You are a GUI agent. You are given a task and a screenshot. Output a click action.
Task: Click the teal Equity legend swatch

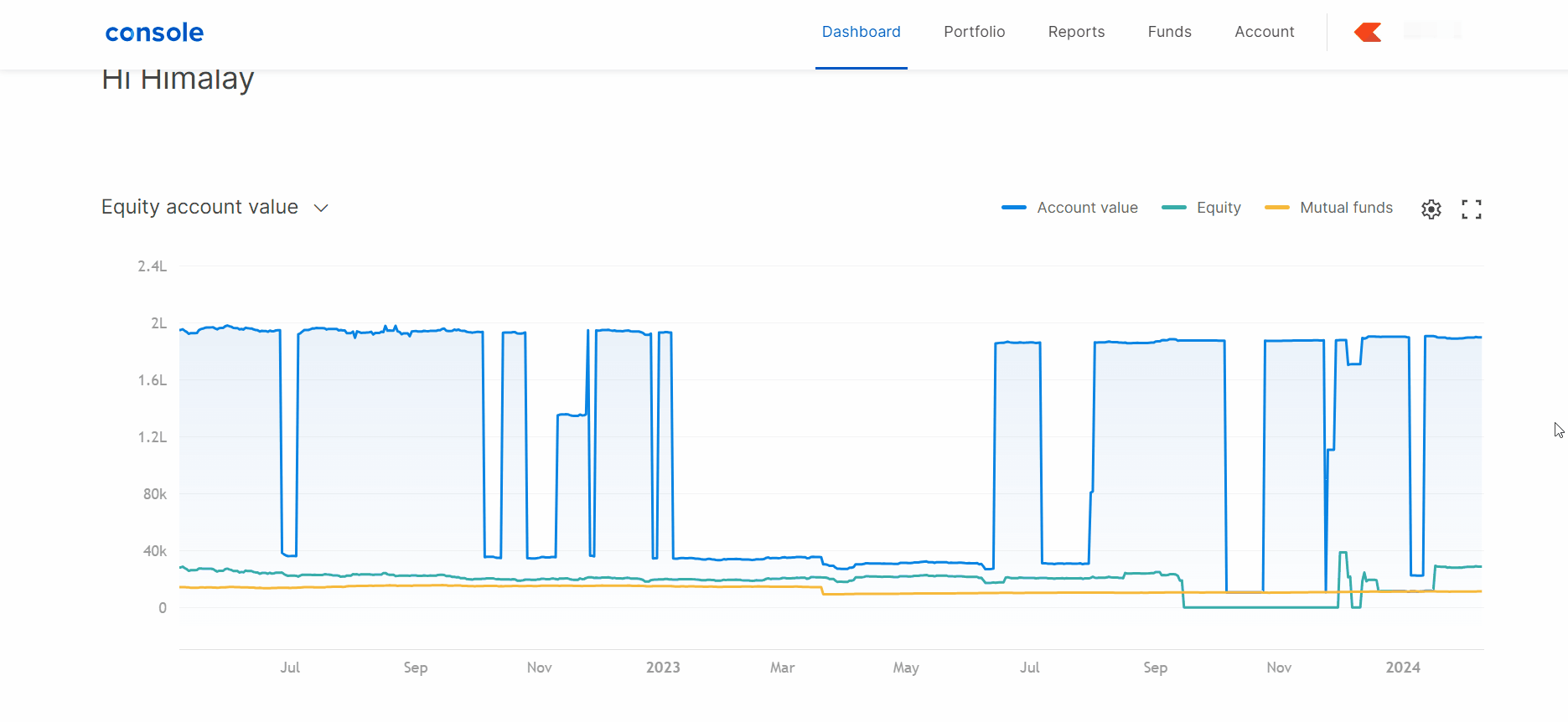tap(1174, 208)
